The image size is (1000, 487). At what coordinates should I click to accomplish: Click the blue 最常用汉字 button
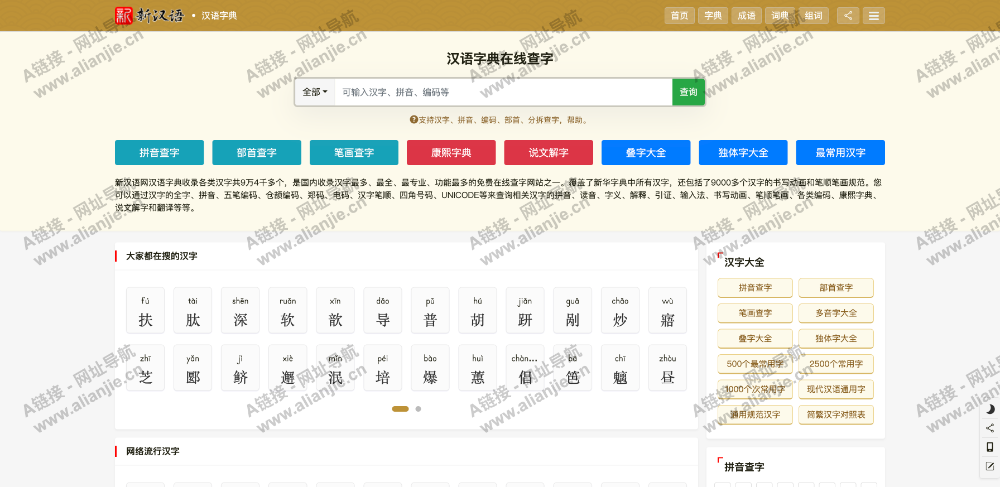(841, 152)
